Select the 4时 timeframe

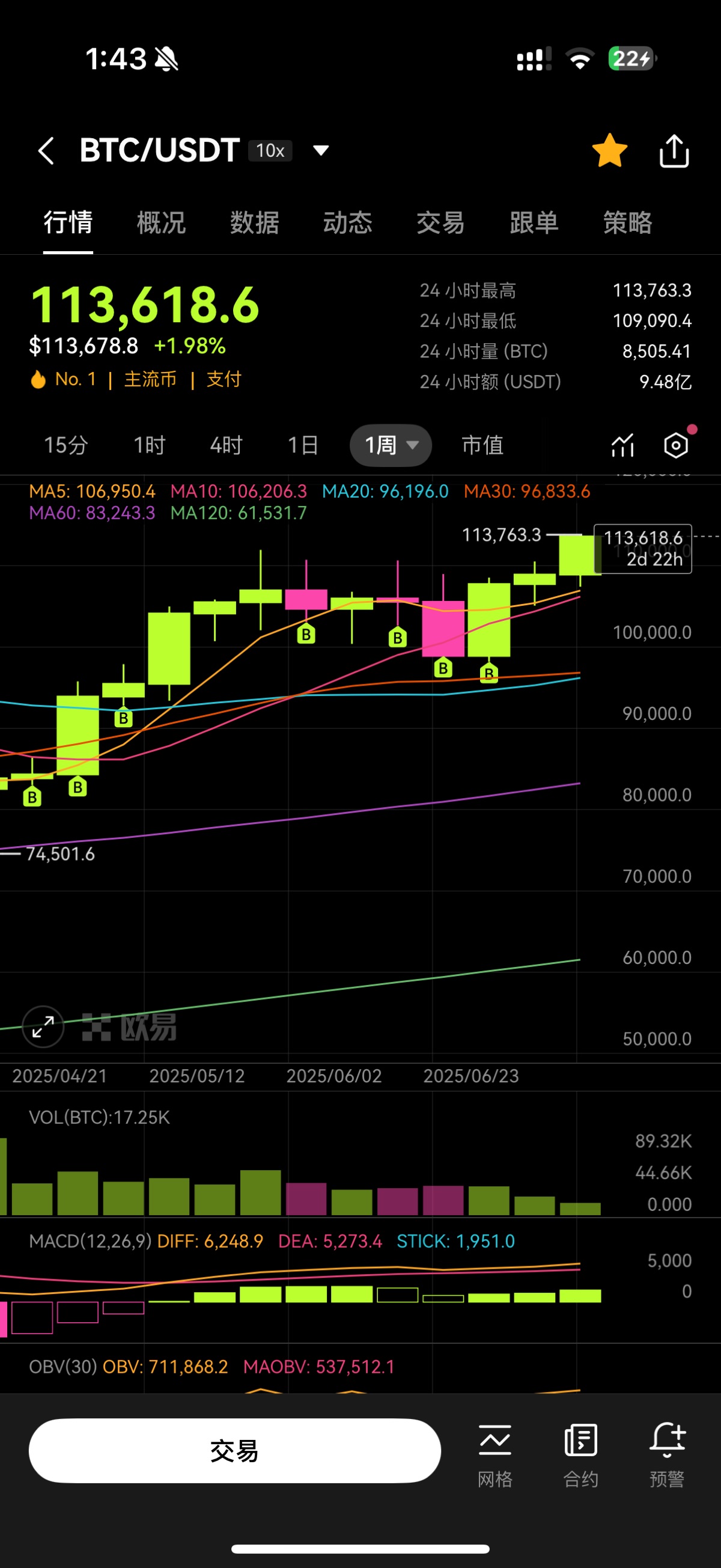pyautogui.click(x=226, y=445)
